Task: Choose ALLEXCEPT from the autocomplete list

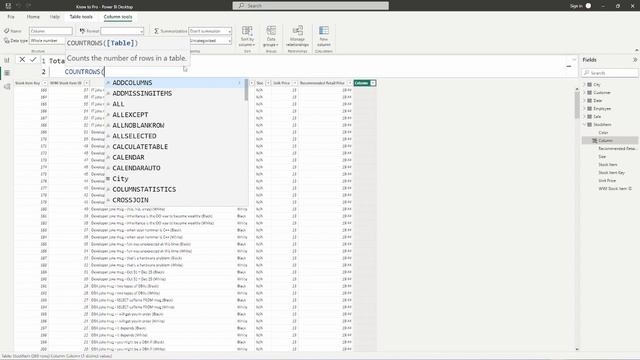Action: 176,115
